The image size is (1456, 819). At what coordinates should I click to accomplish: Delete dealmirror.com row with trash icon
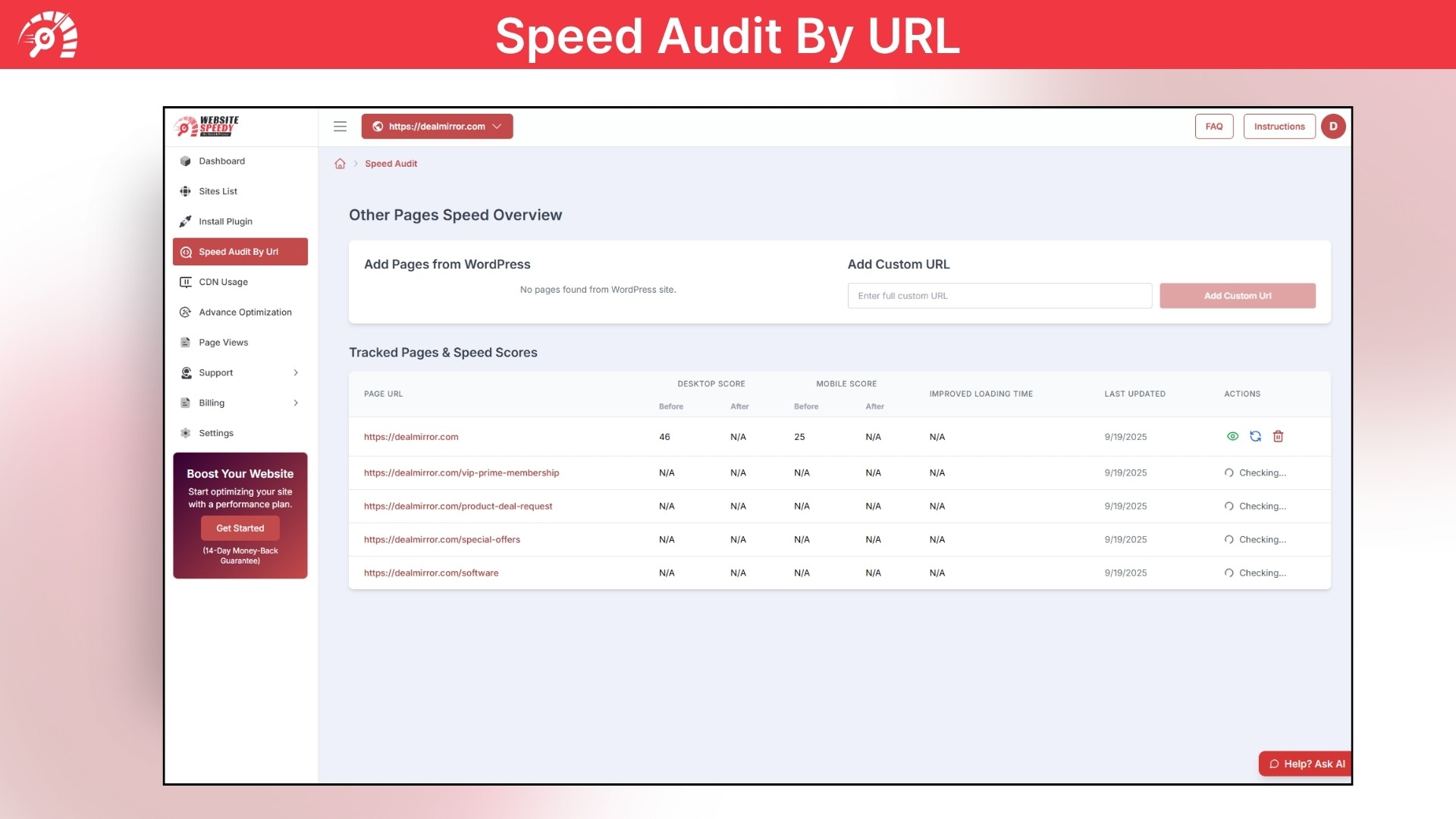coord(1279,436)
